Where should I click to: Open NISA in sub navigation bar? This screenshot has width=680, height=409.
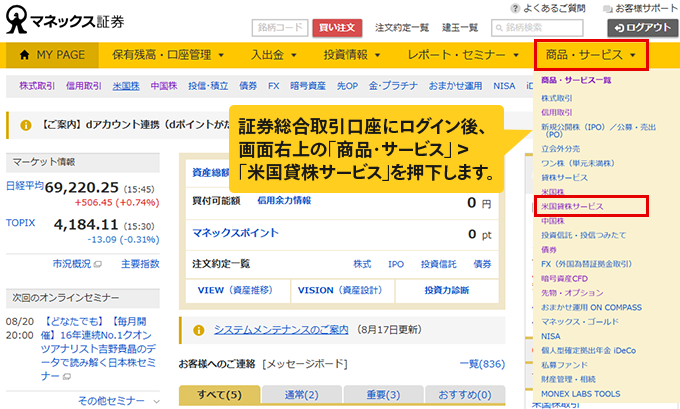coord(504,86)
